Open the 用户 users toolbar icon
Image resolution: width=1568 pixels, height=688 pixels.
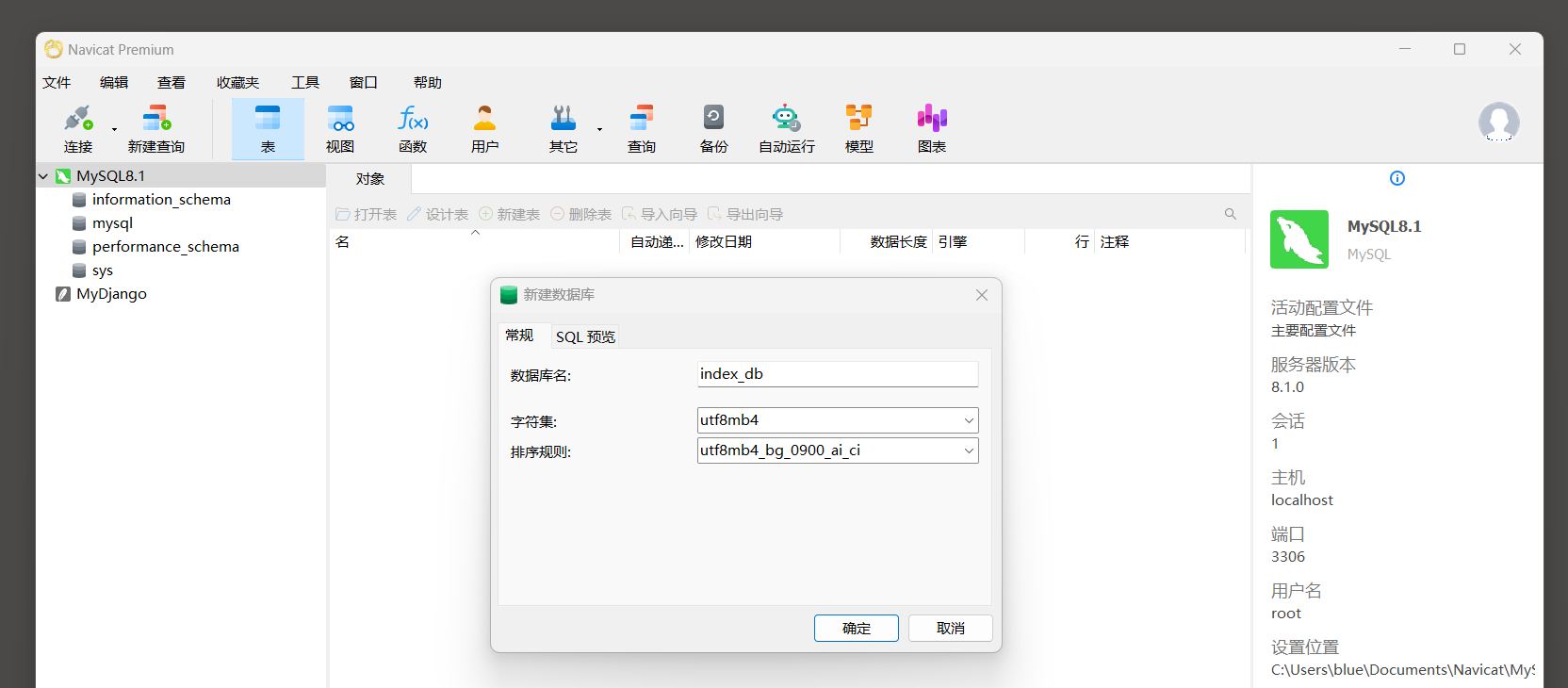pos(484,129)
